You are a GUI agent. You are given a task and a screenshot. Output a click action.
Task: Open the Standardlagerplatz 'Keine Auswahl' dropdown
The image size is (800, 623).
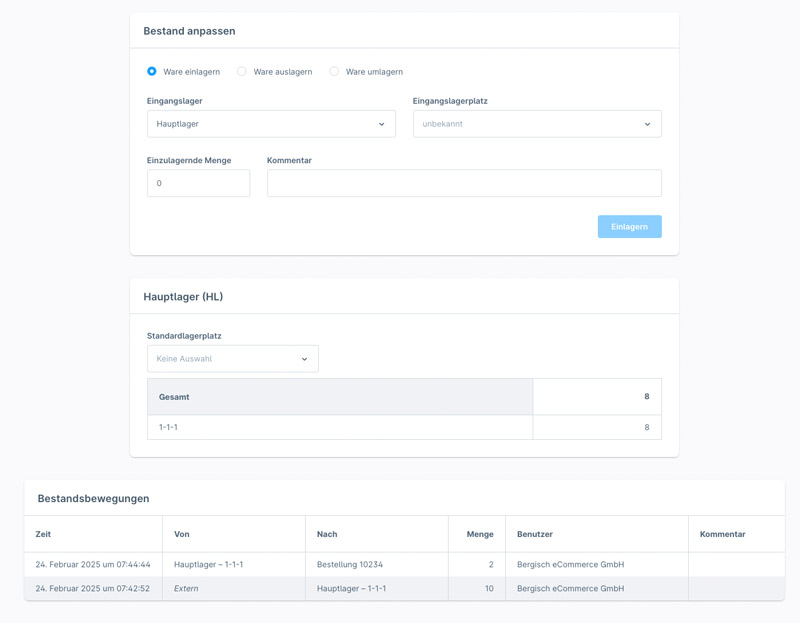pyautogui.click(x=232, y=359)
